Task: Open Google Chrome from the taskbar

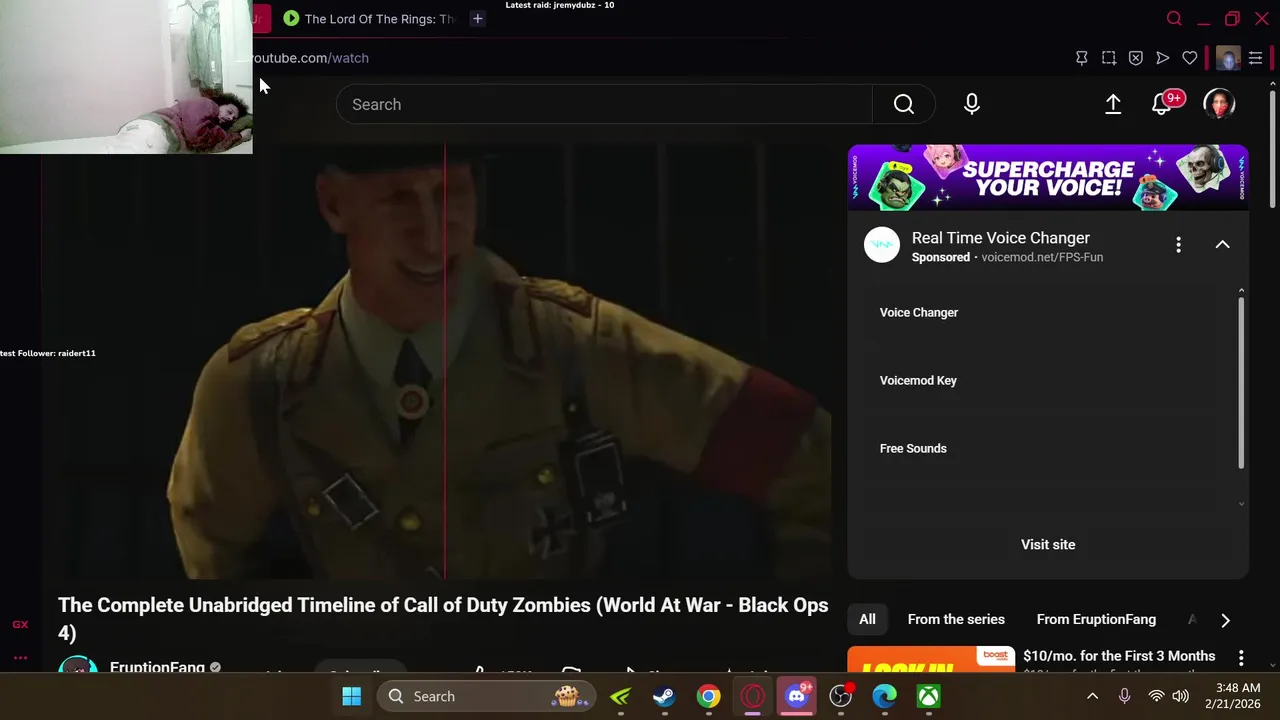Action: [708, 696]
